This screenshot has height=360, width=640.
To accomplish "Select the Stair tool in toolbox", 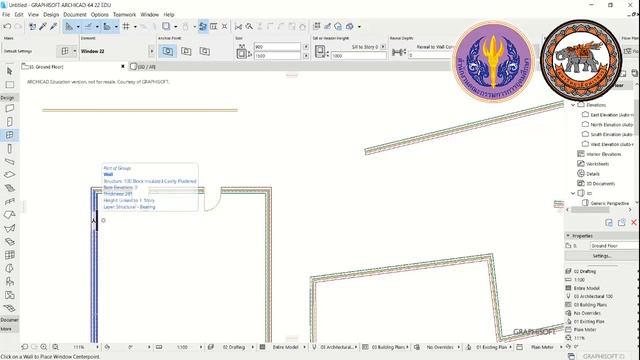I will click(9, 188).
